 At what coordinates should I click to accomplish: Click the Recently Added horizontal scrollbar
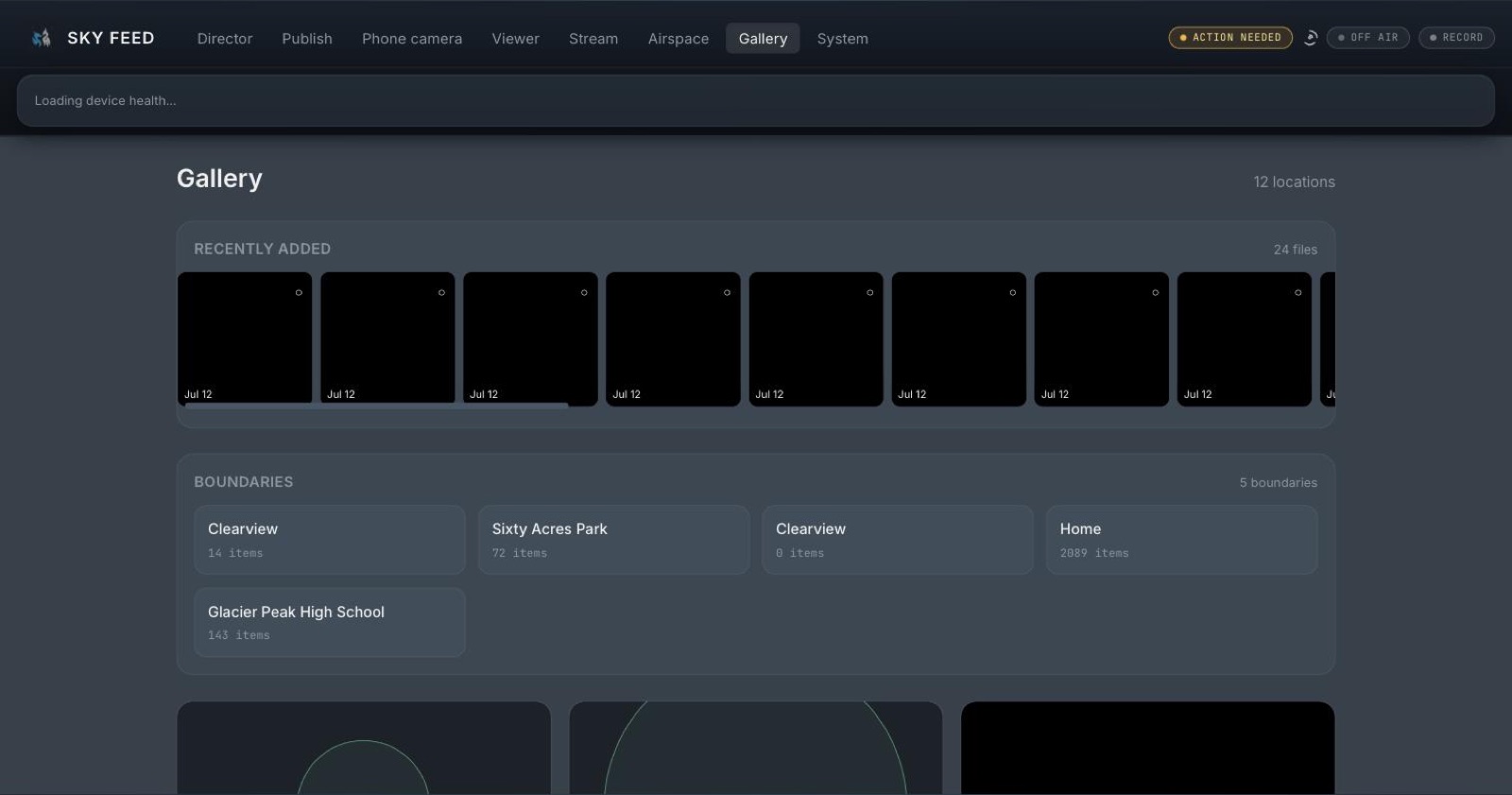tap(376, 406)
